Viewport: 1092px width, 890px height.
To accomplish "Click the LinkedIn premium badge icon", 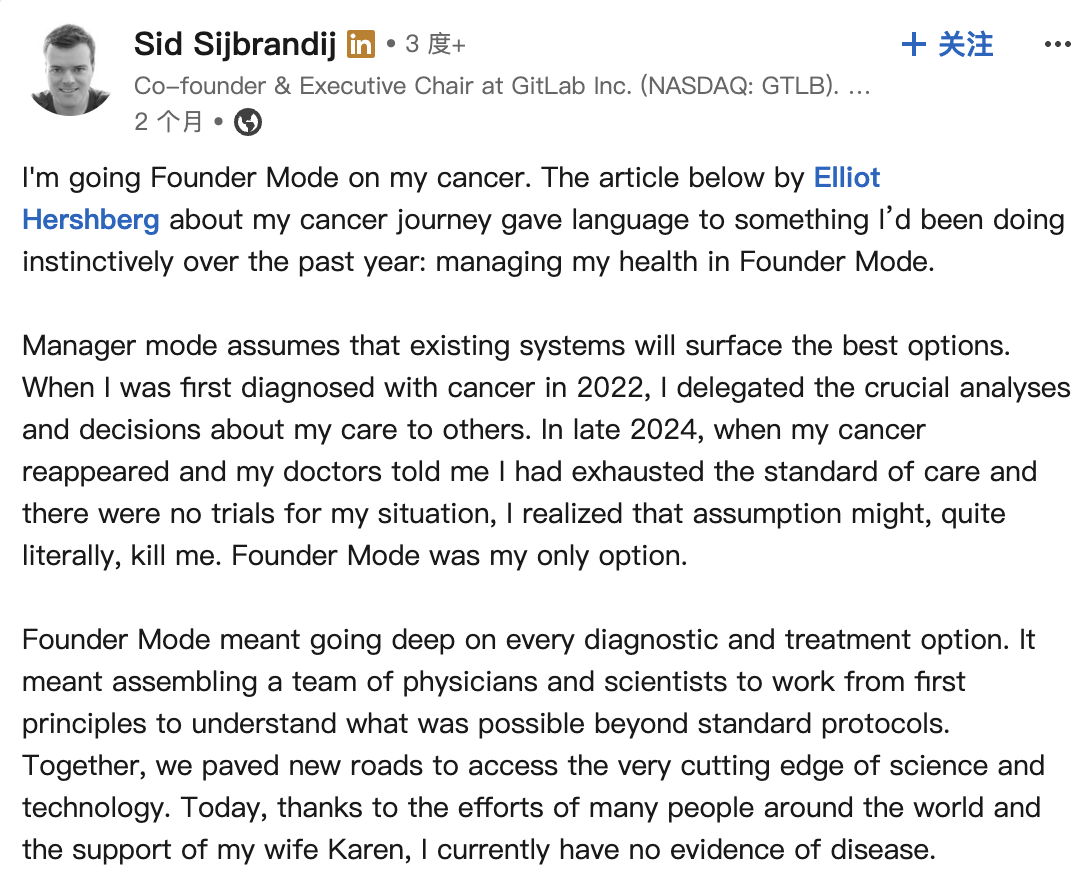I will (361, 44).
